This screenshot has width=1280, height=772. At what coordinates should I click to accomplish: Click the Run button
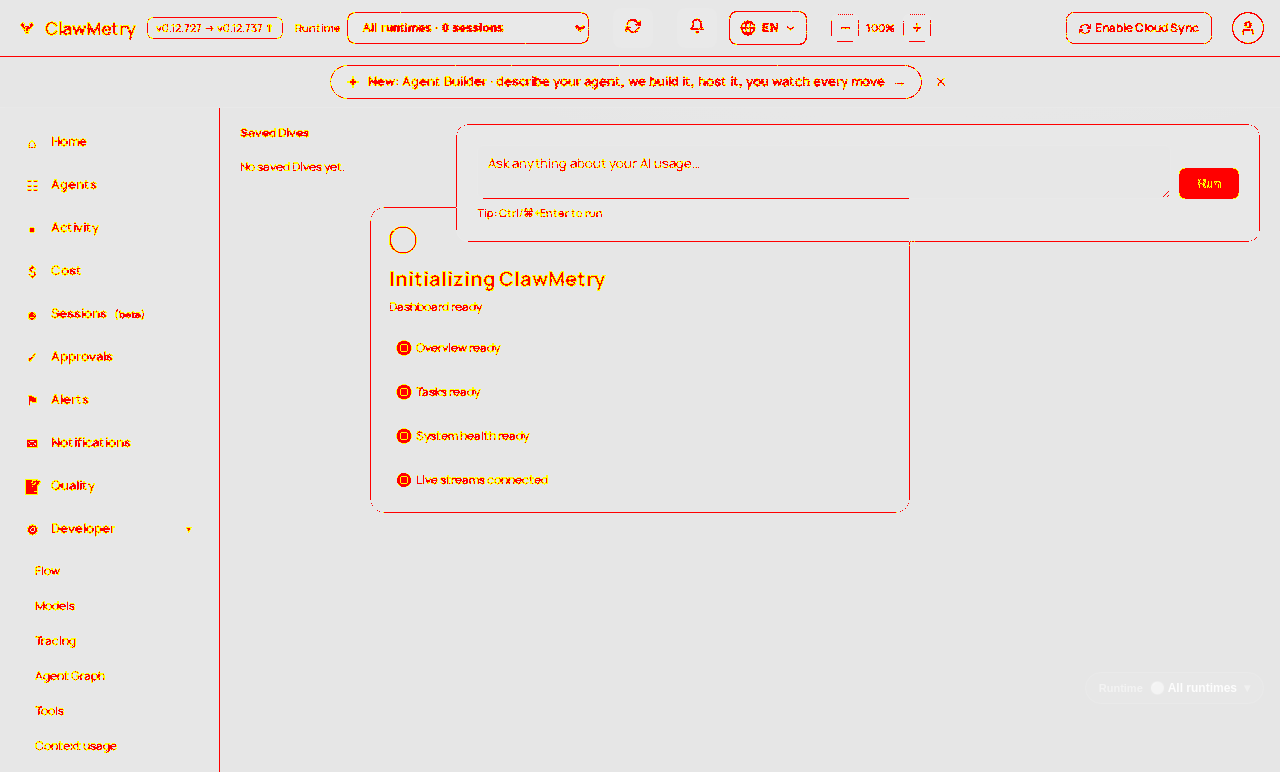point(1209,184)
